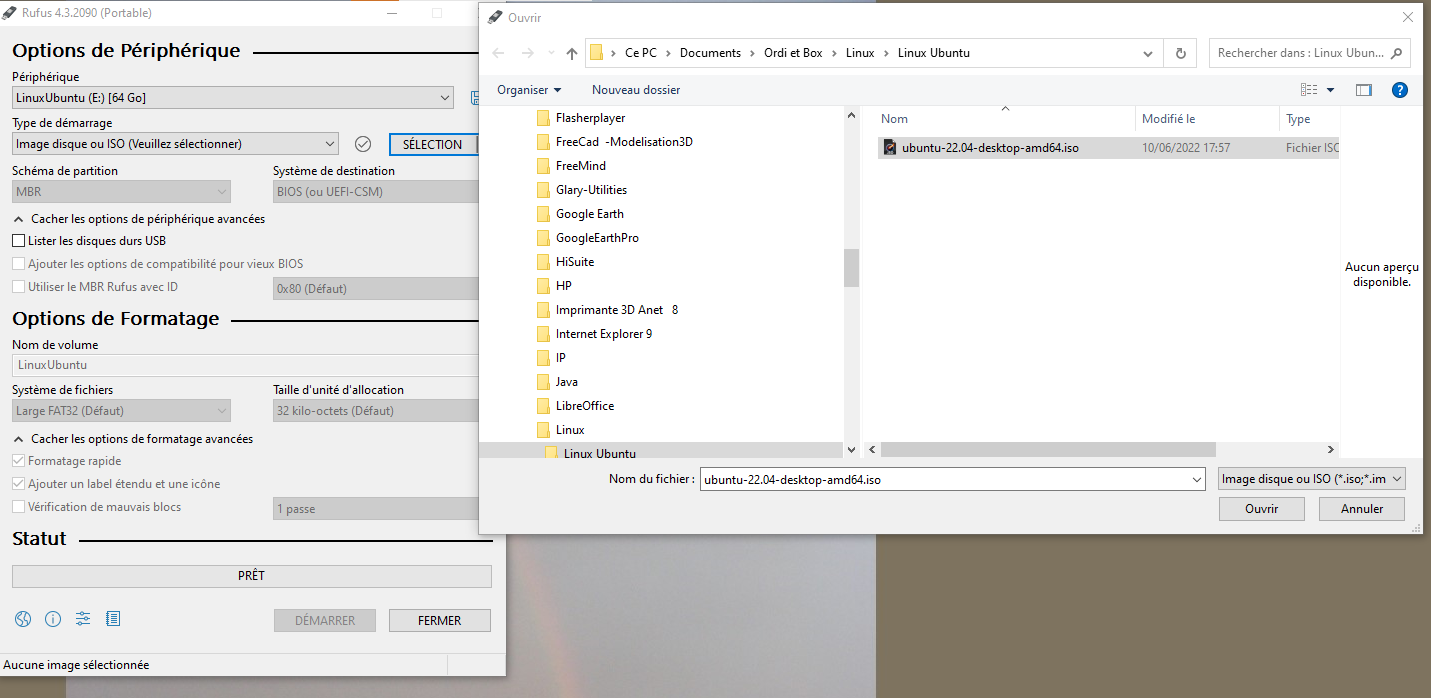Click the SÉLECTION button in Rufus

(x=432, y=144)
